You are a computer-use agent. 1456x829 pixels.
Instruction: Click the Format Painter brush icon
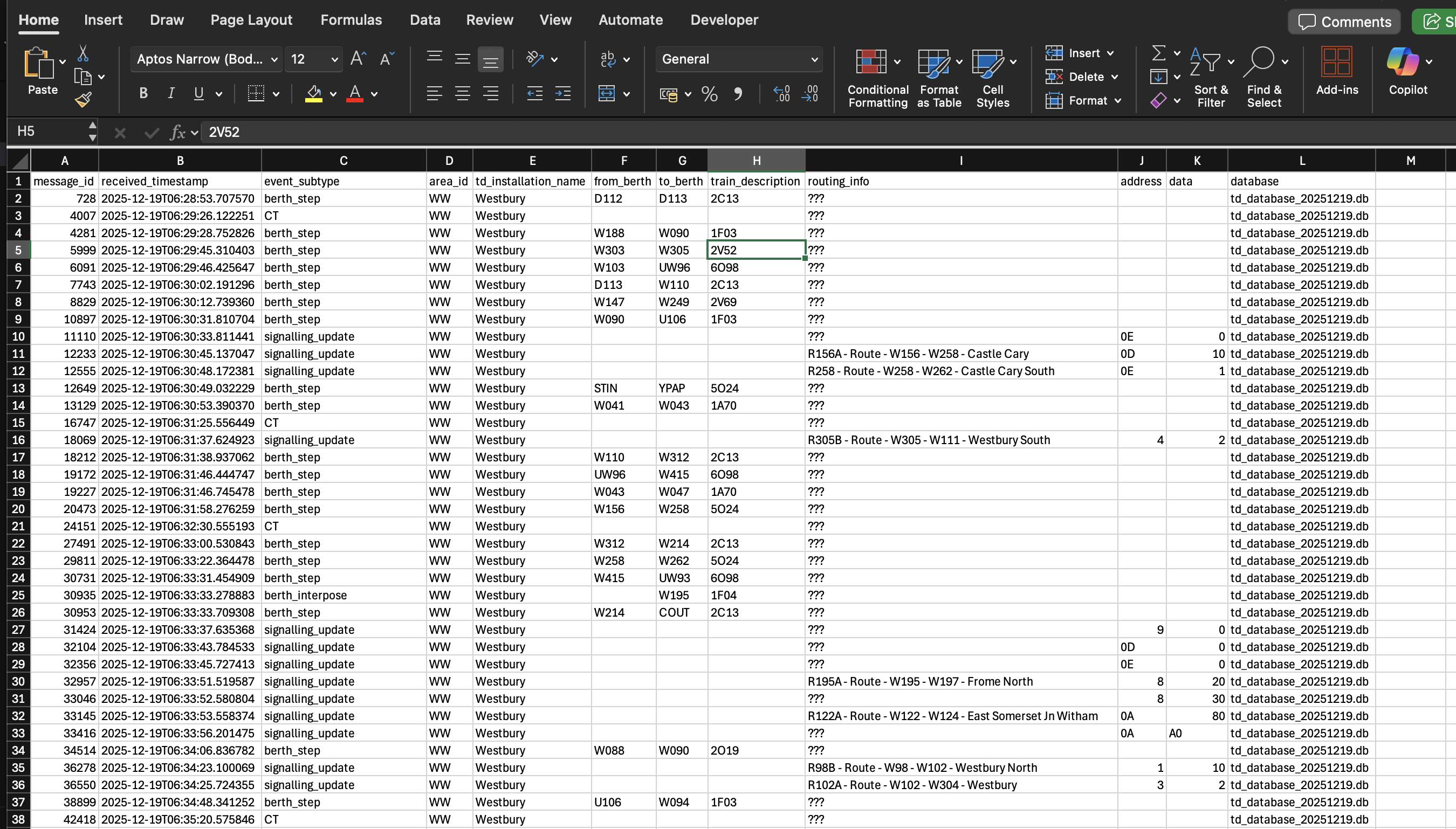tap(83, 100)
